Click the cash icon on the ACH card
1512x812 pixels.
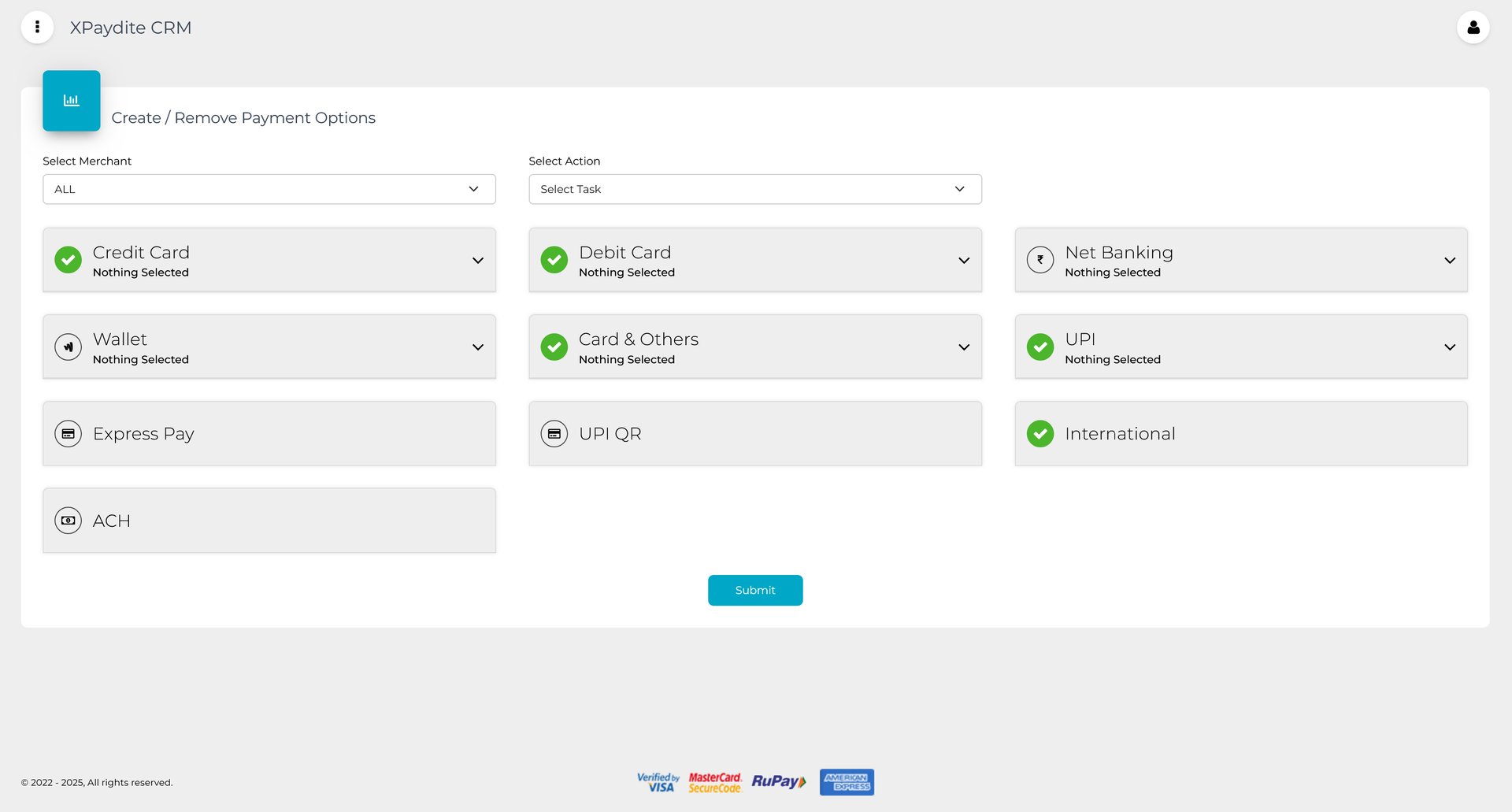(68, 520)
